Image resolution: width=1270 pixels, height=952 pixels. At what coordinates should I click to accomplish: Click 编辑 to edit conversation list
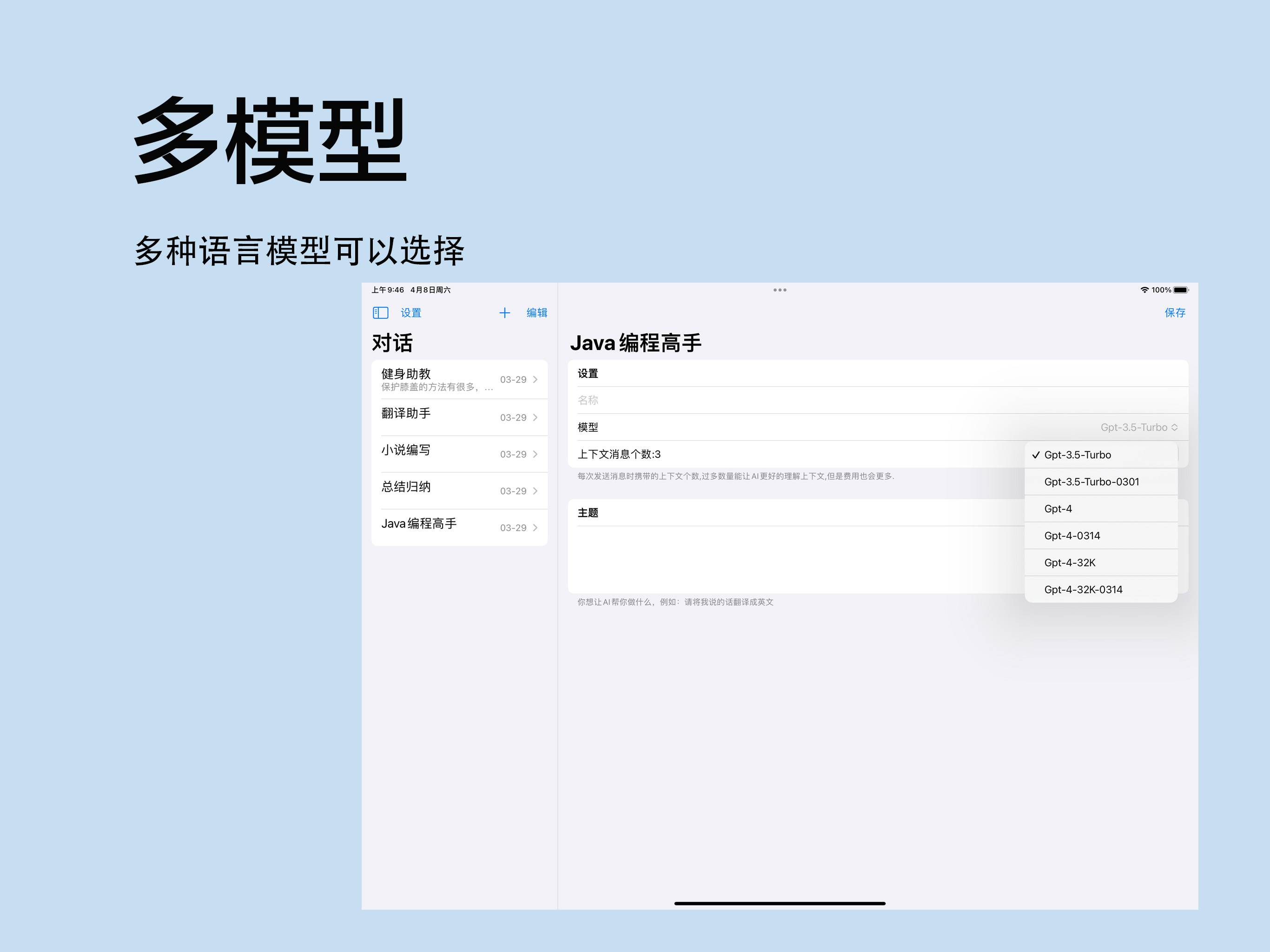(x=536, y=312)
